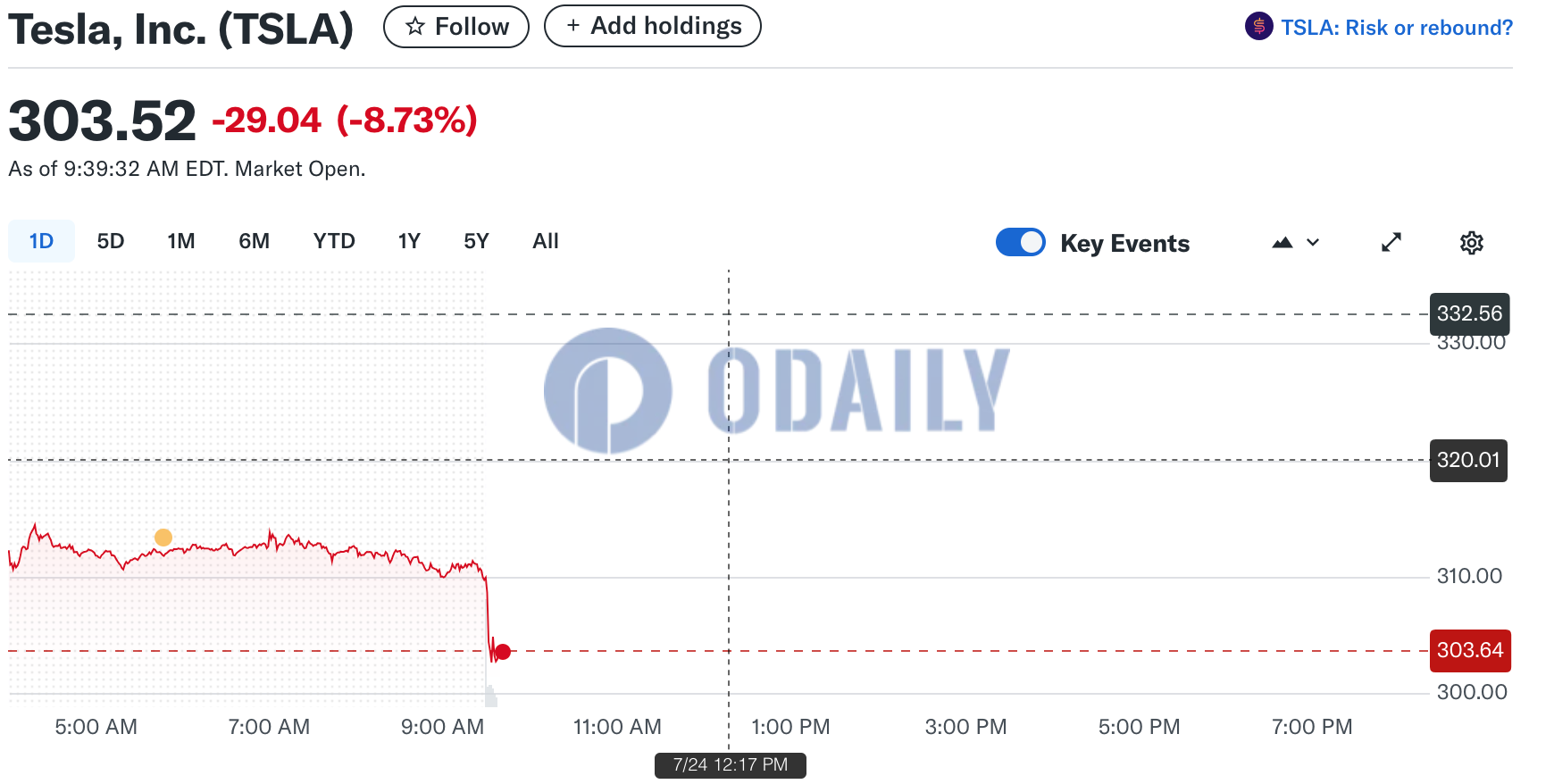Open chart type dropdown chevron

pos(1313,242)
